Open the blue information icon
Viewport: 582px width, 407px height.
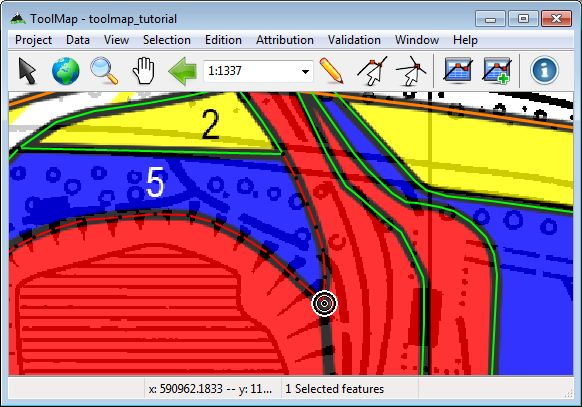click(x=545, y=70)
